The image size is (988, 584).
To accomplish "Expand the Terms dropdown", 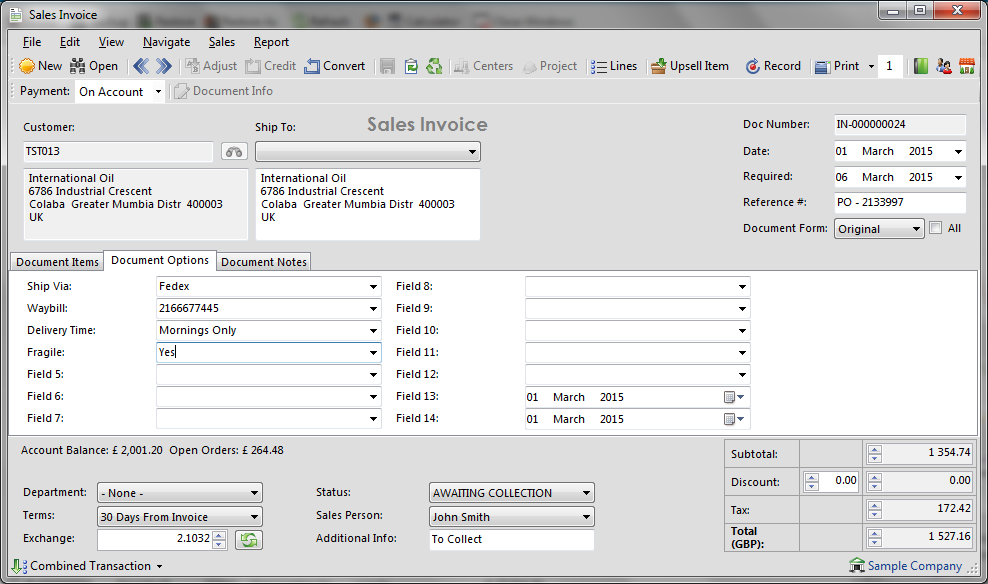I will 254,517.
